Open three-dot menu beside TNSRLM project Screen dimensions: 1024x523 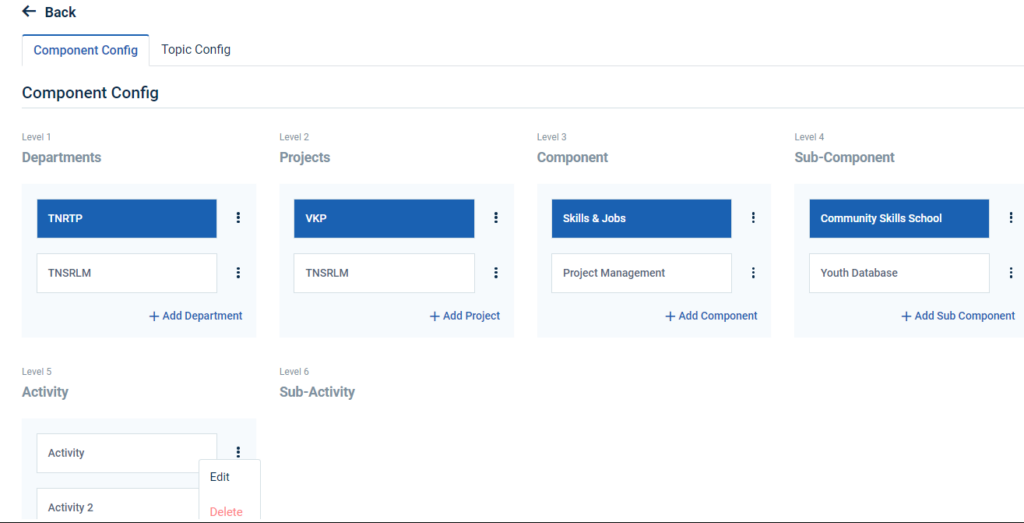click(x=496, y=273)
